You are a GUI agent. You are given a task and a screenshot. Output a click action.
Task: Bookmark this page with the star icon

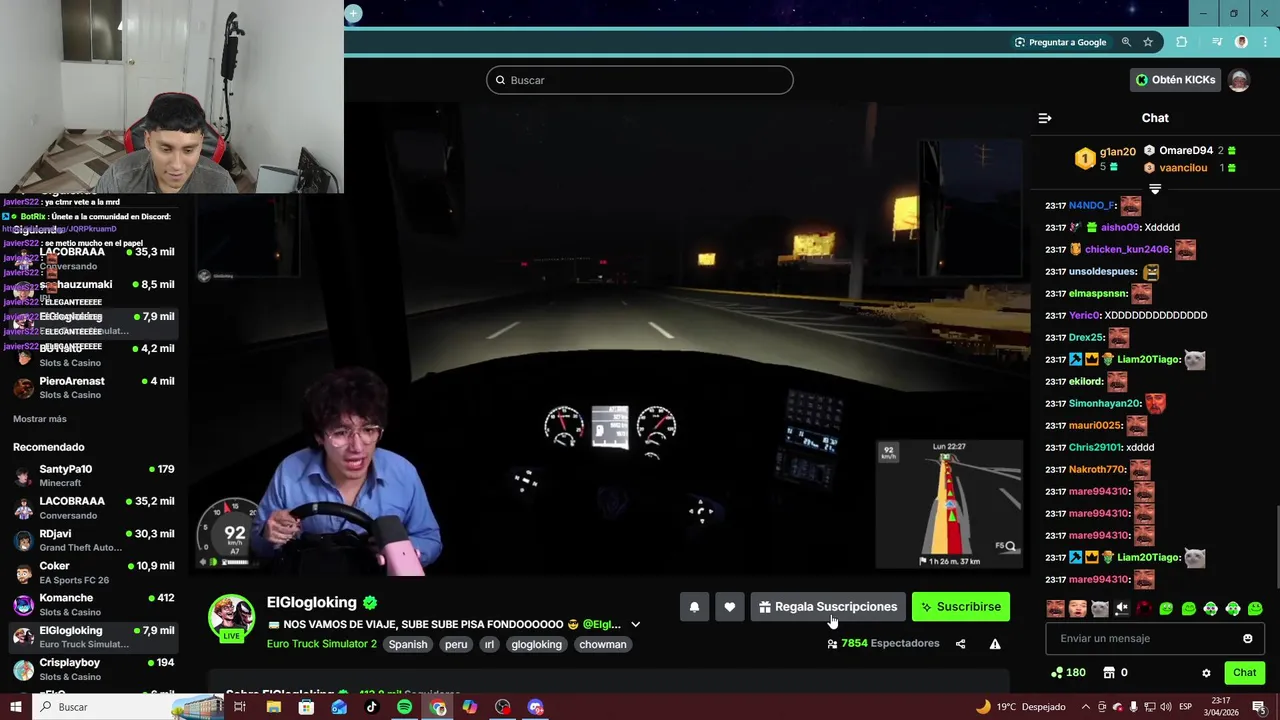tap(1148, 42)
